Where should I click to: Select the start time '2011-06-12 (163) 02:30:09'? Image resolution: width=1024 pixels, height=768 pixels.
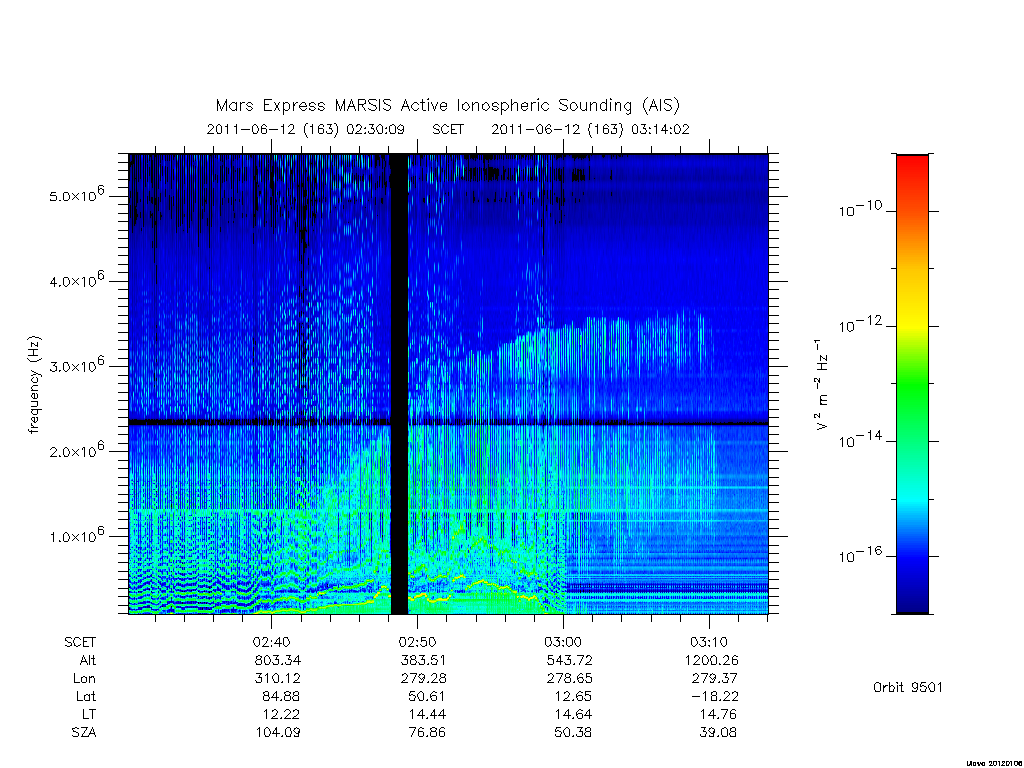point(306,130)
